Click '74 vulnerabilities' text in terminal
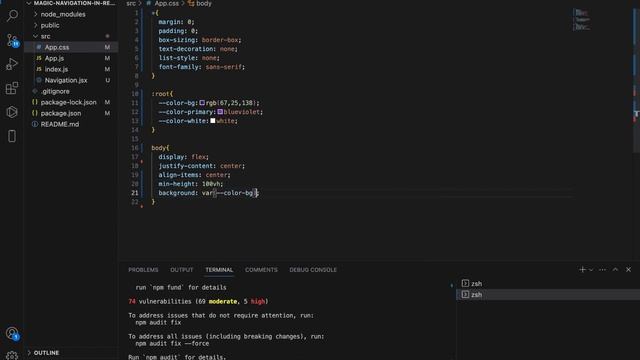 [x=160, y=301]
